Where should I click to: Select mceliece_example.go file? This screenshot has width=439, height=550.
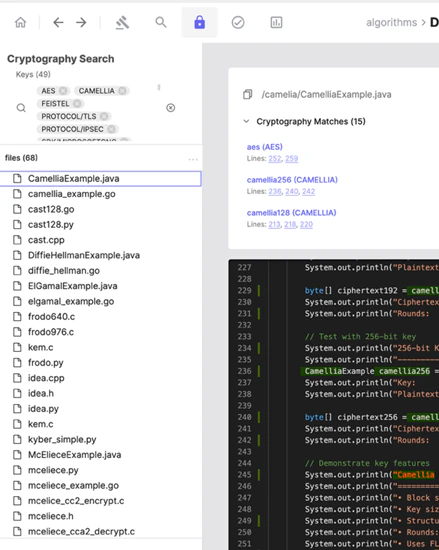tap(101, 485)
